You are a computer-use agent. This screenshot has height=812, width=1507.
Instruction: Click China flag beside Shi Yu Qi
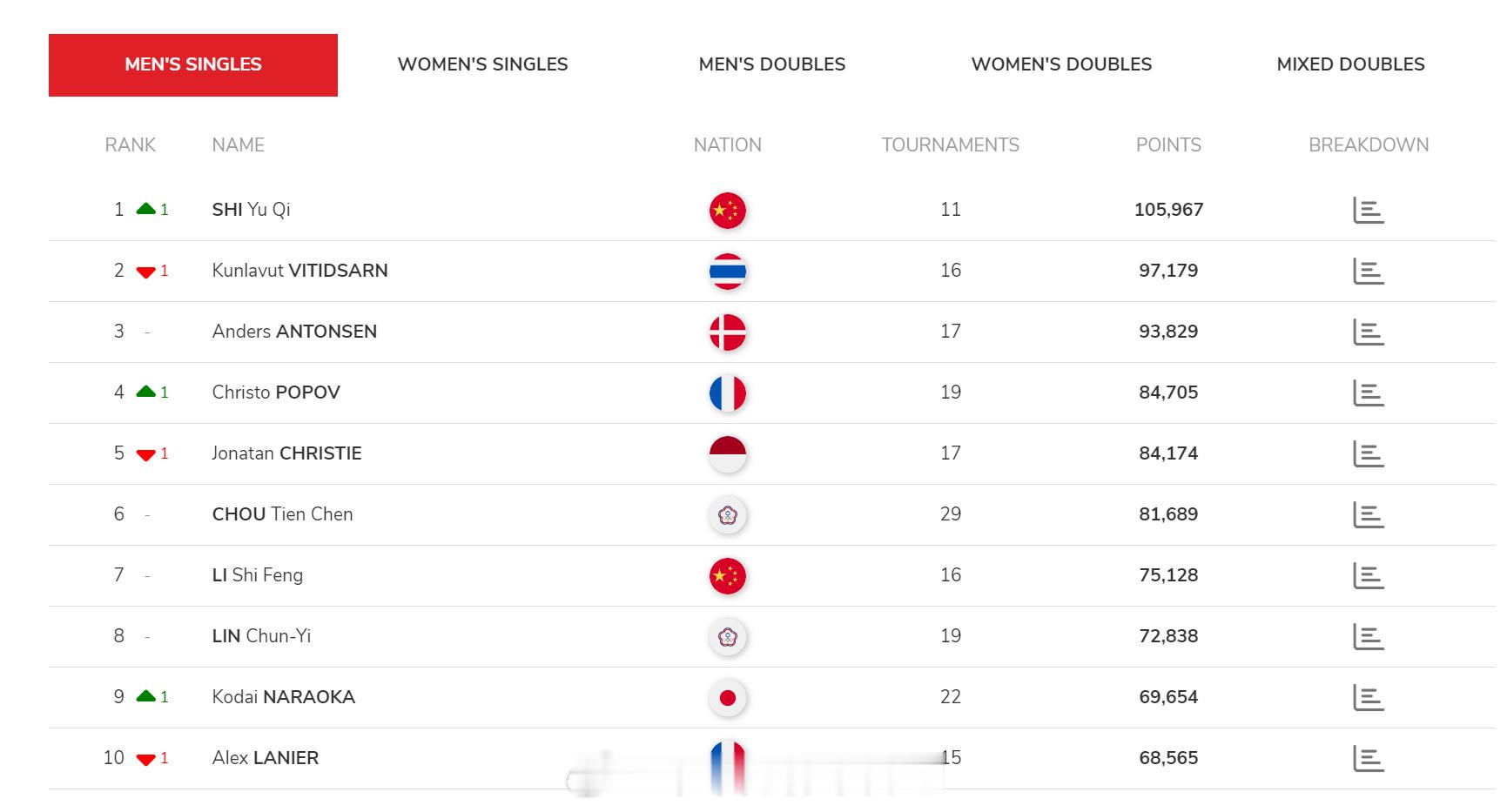click(x=727, y=211)
